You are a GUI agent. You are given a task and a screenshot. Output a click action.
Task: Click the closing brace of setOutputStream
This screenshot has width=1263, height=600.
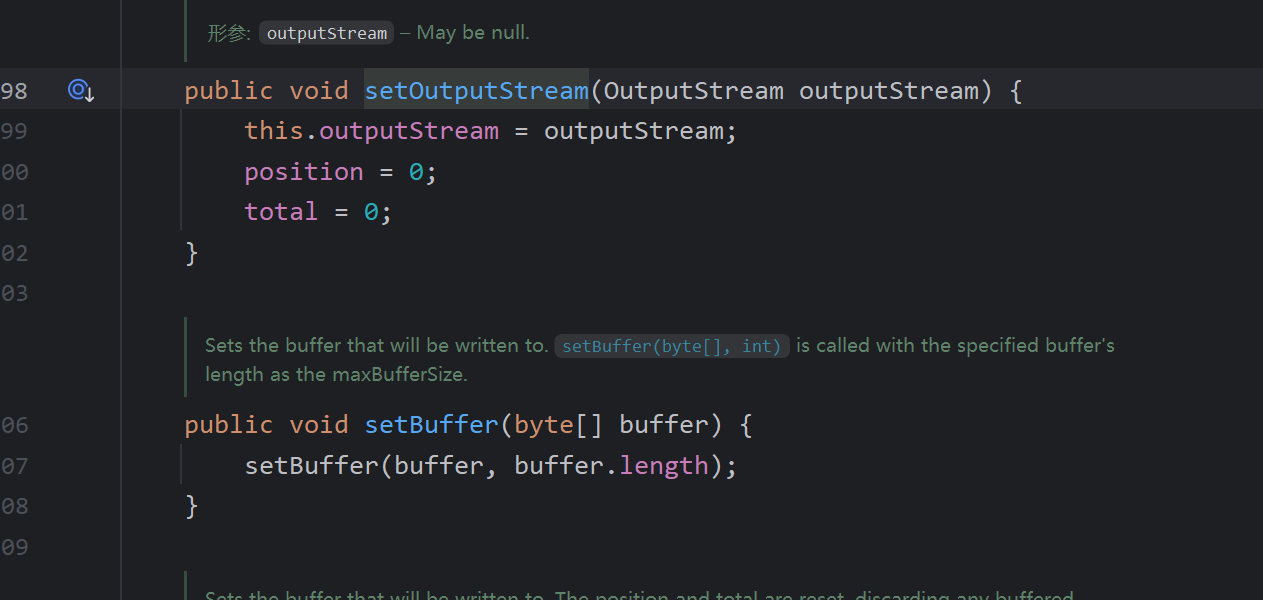(192, 253)
